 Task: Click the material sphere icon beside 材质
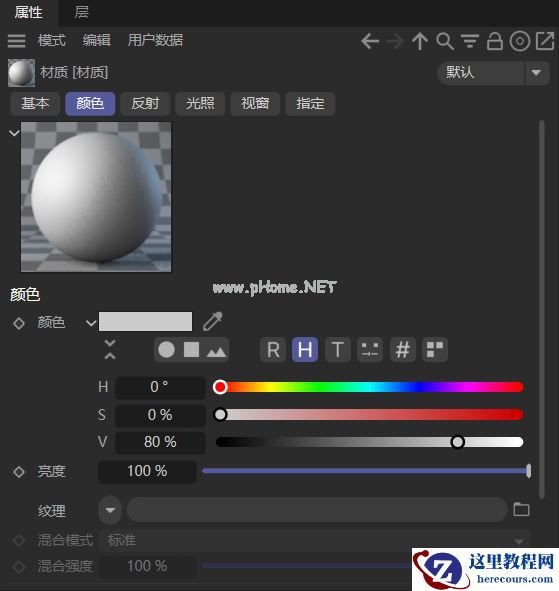click(x=21, y=73)
